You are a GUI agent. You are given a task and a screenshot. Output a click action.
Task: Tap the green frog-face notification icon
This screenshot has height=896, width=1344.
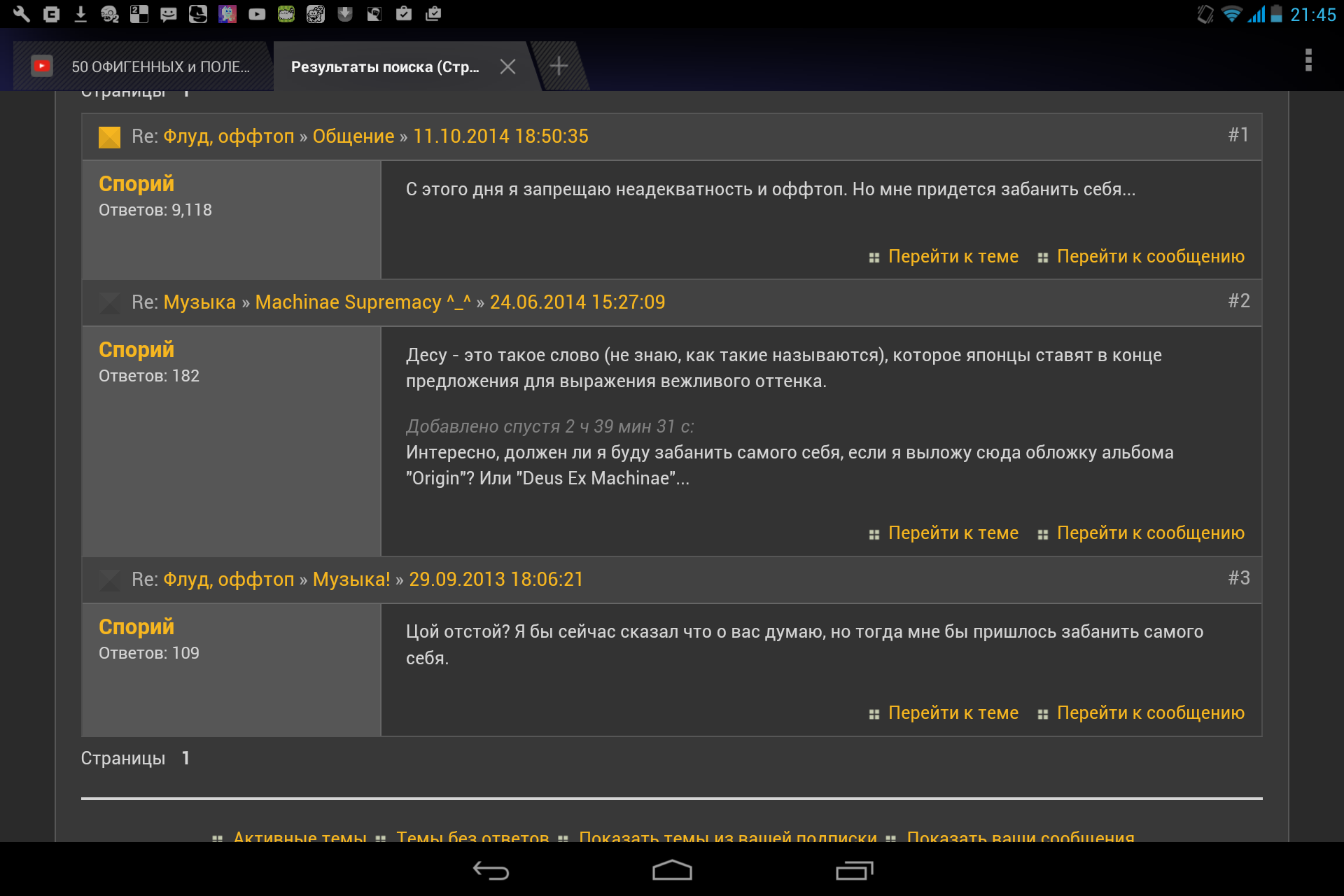point(286,14)
